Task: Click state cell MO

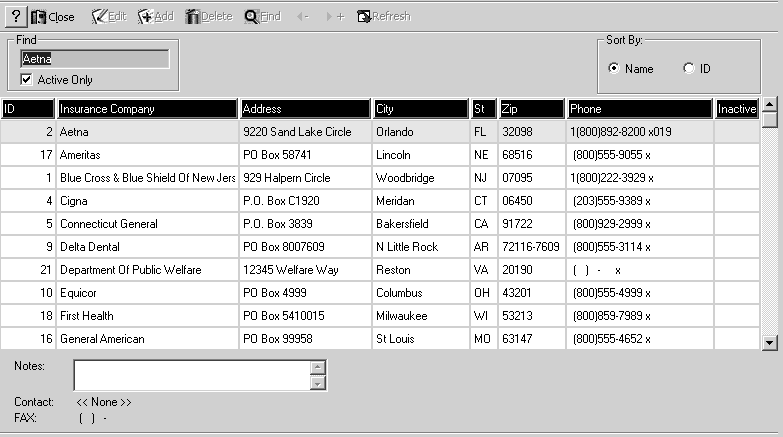Action: click(x=482, y=339)
